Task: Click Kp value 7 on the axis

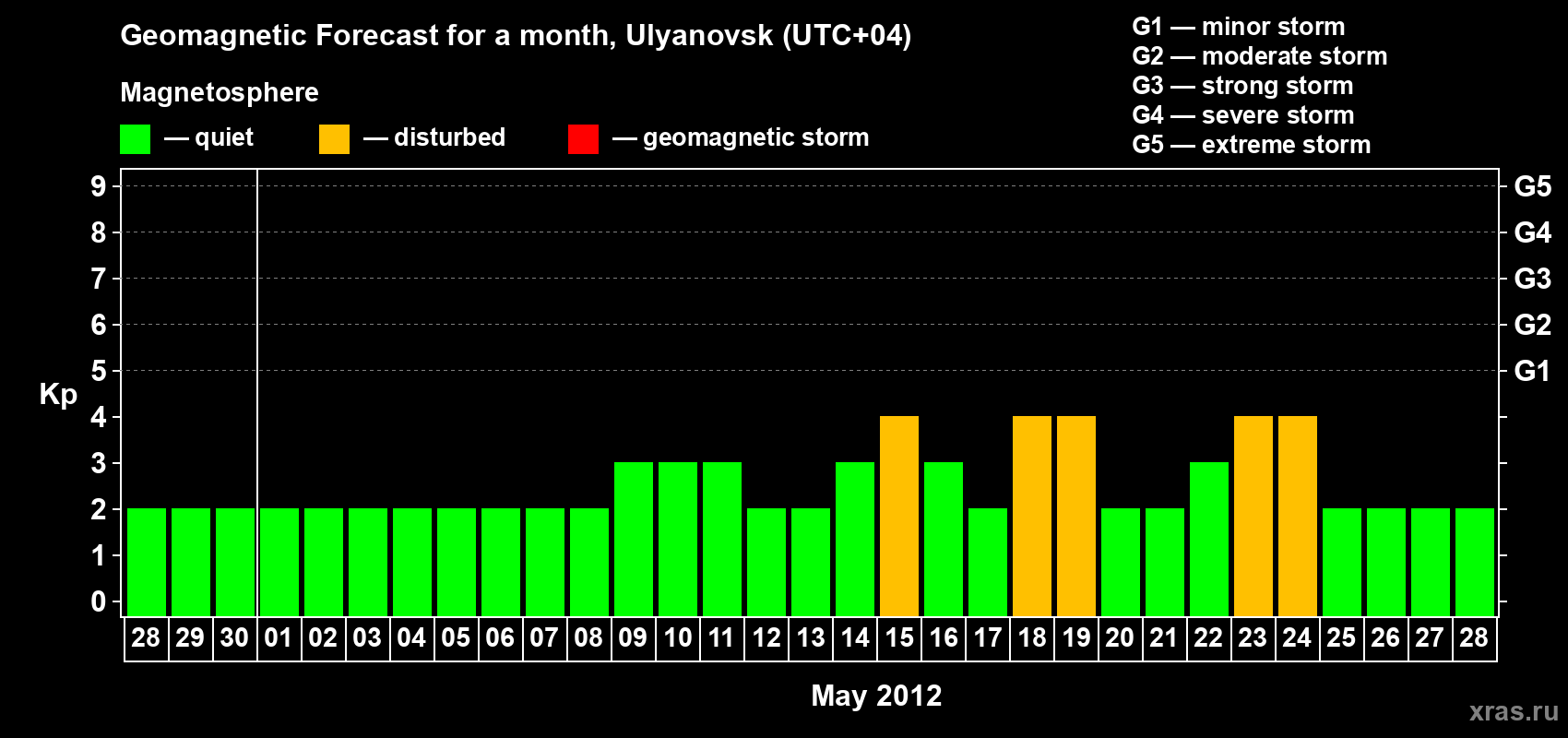Action: coord(99,279)
